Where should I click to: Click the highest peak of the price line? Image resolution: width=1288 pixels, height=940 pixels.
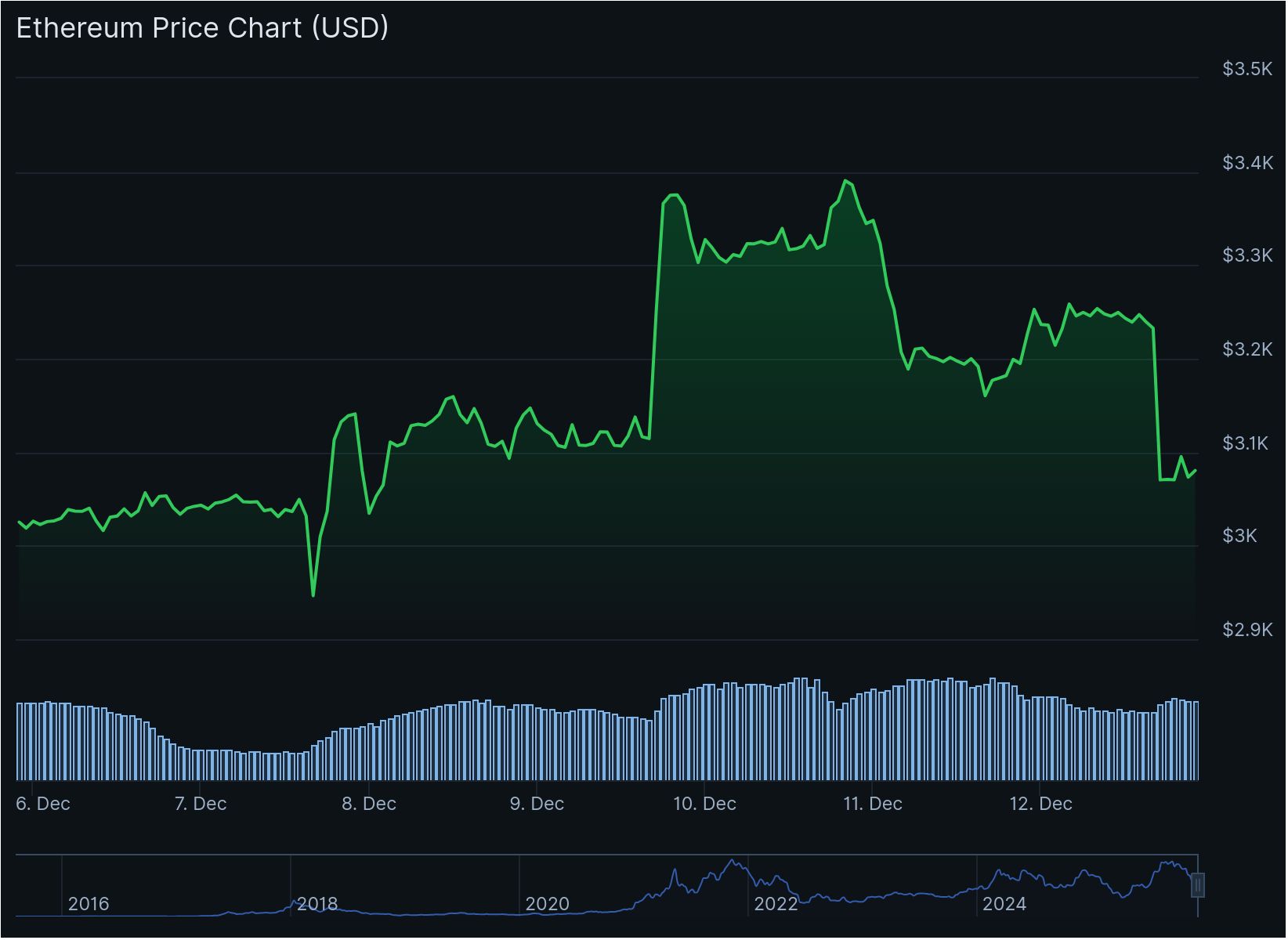click(845, 182)
